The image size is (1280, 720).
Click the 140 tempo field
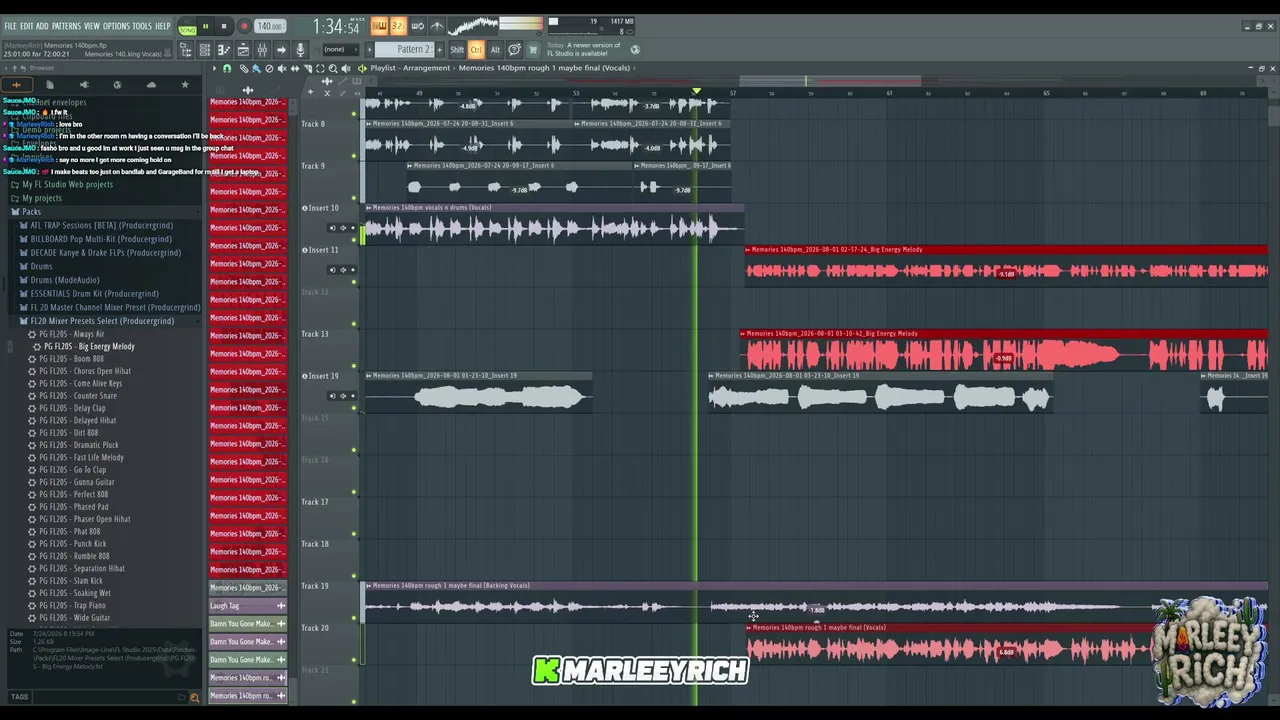pos(269,27)
